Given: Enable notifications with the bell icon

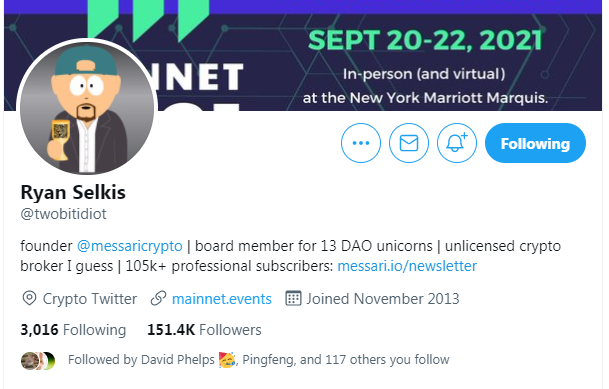Looking at the screenshot, I should click(x=457, y=143).
